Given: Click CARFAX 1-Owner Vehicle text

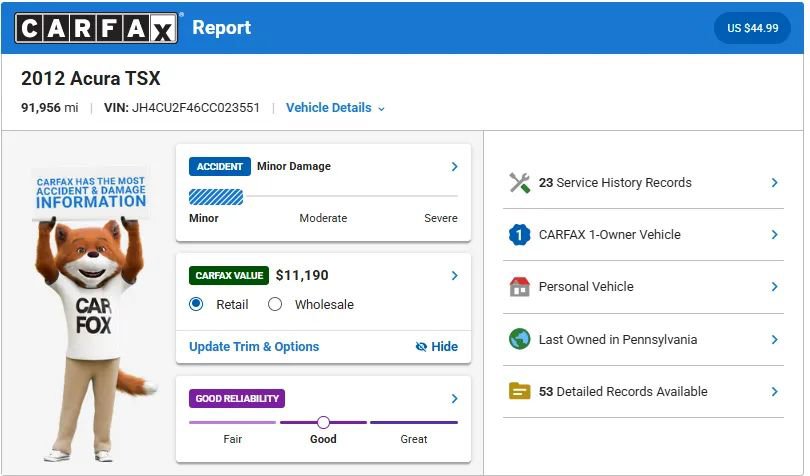Looking at the screenshot, I should point(610,235).
